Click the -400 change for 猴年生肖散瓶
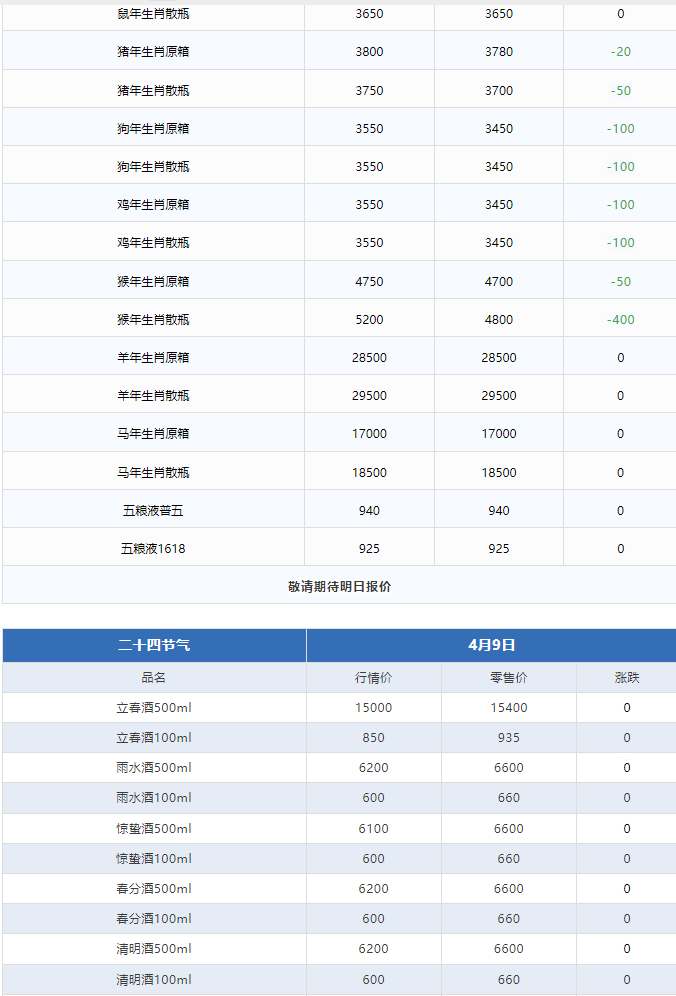 621,320
